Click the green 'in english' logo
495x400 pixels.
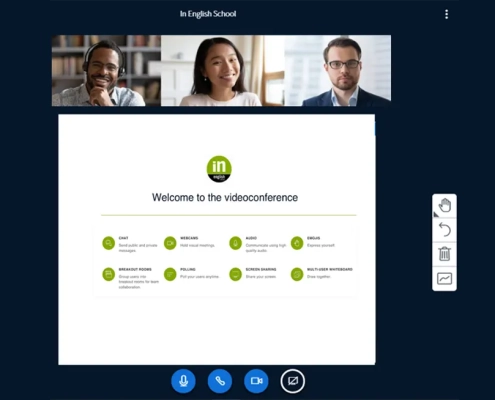coord(219,169)
